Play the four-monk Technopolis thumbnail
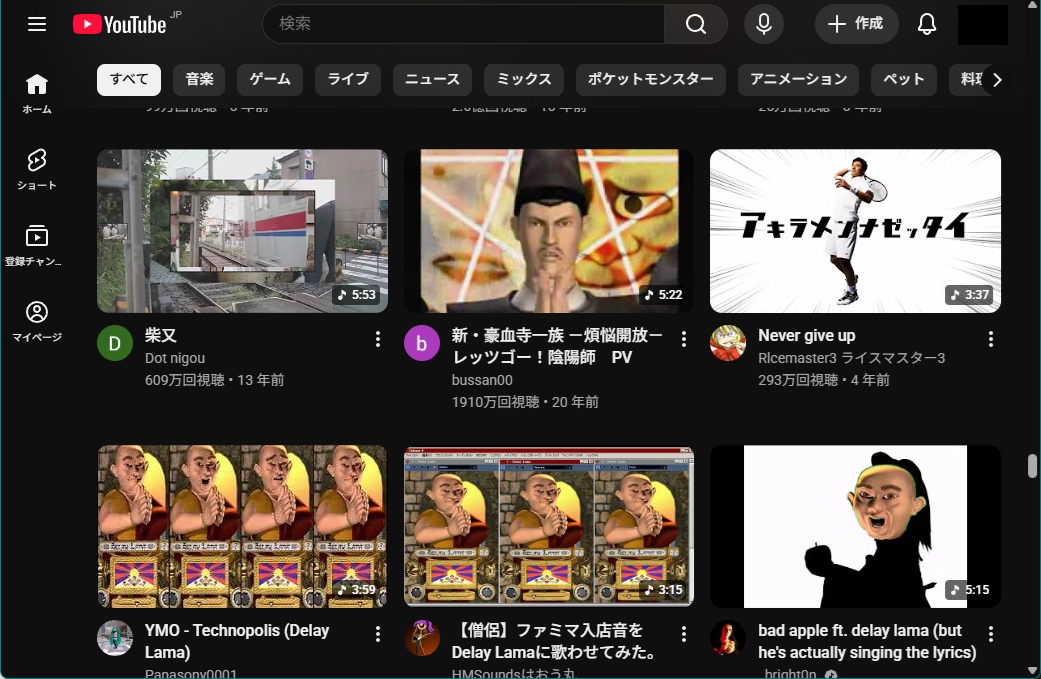 242,526
